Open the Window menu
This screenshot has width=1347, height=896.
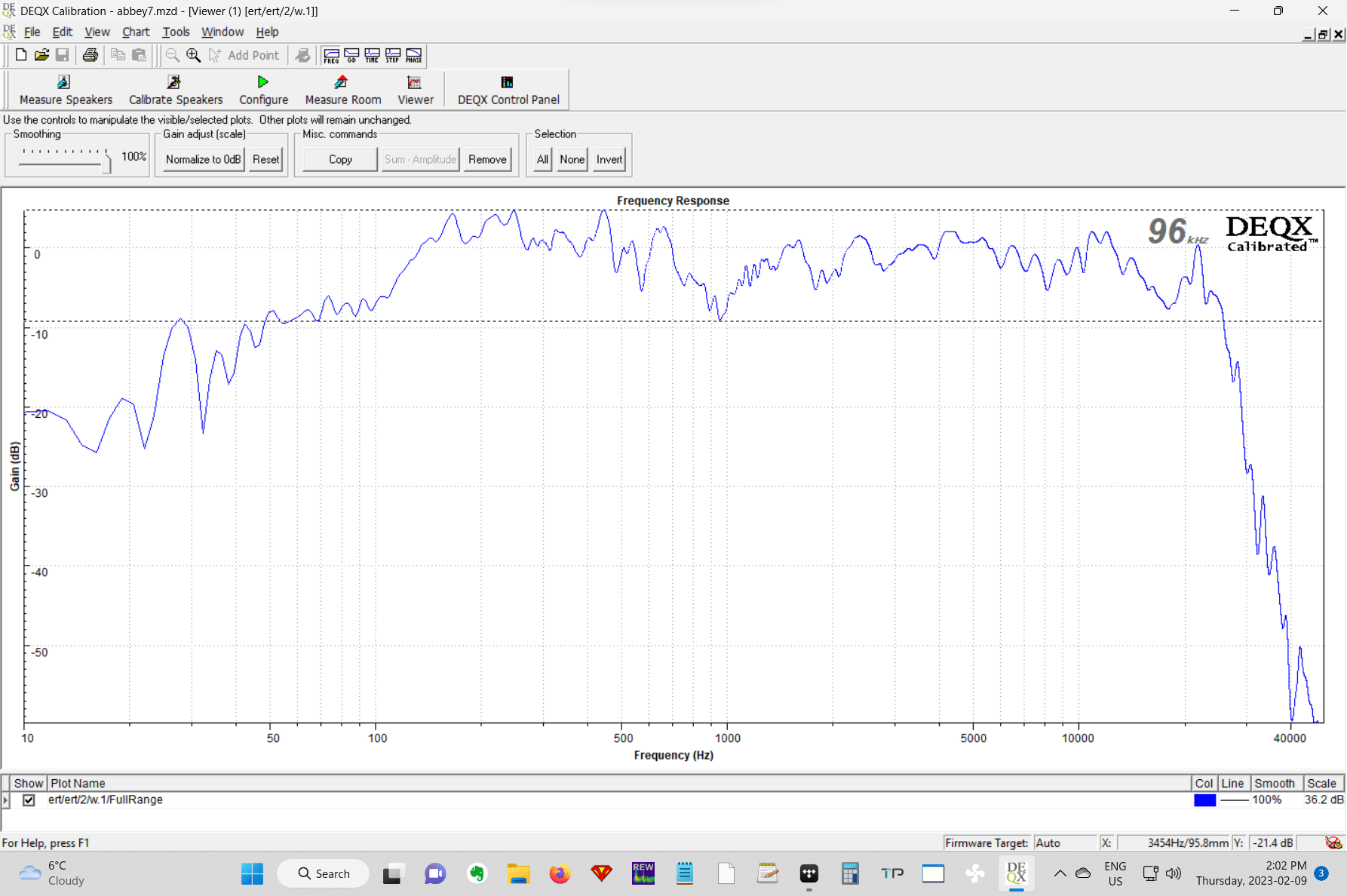pyautogui.click(x=222, y=32)
